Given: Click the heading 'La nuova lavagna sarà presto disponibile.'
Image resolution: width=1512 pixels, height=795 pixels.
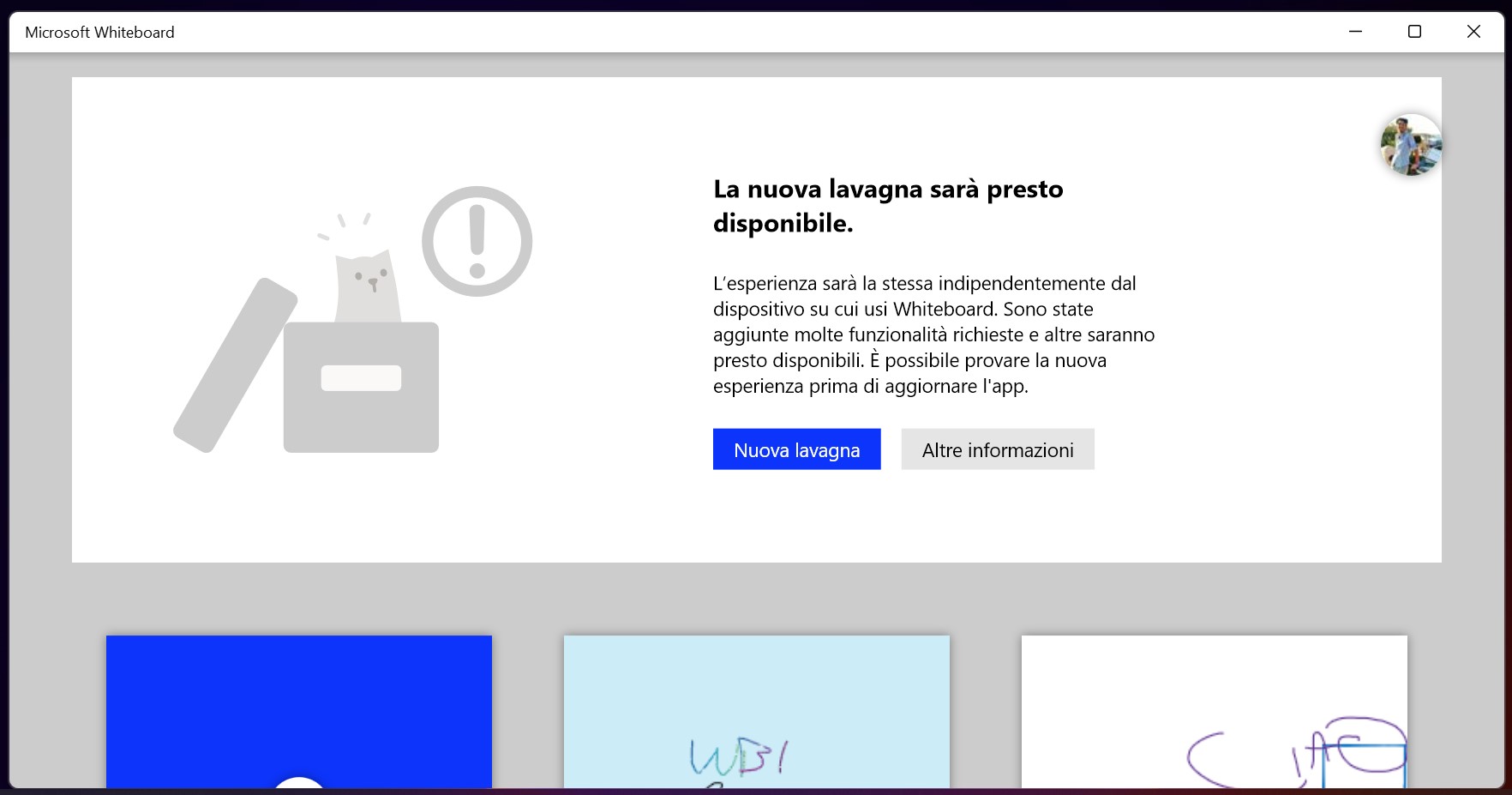Looking at the screenshot, I should [x=888, y=206].
